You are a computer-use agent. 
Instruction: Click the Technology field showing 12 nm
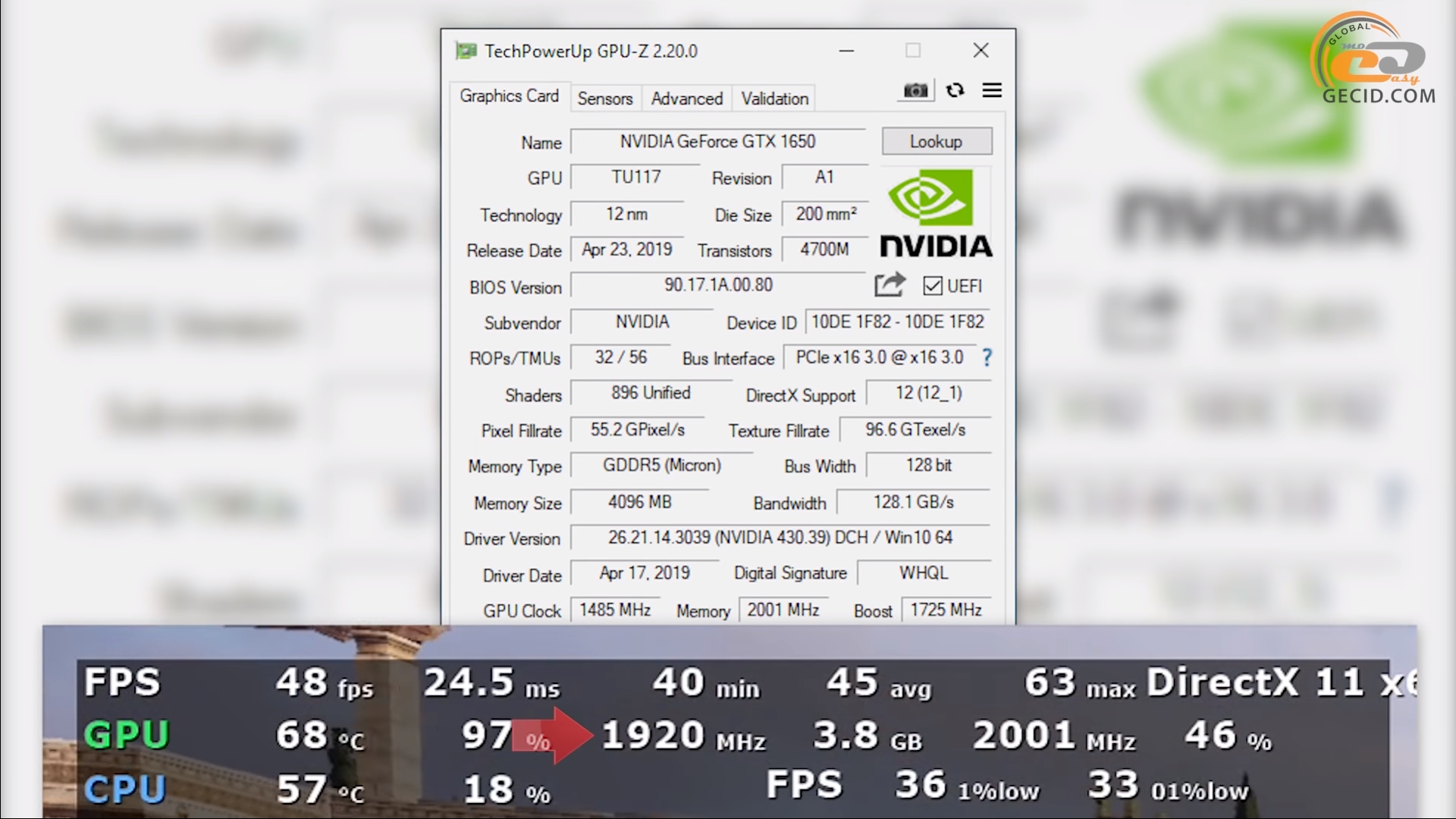click(627, 215)
